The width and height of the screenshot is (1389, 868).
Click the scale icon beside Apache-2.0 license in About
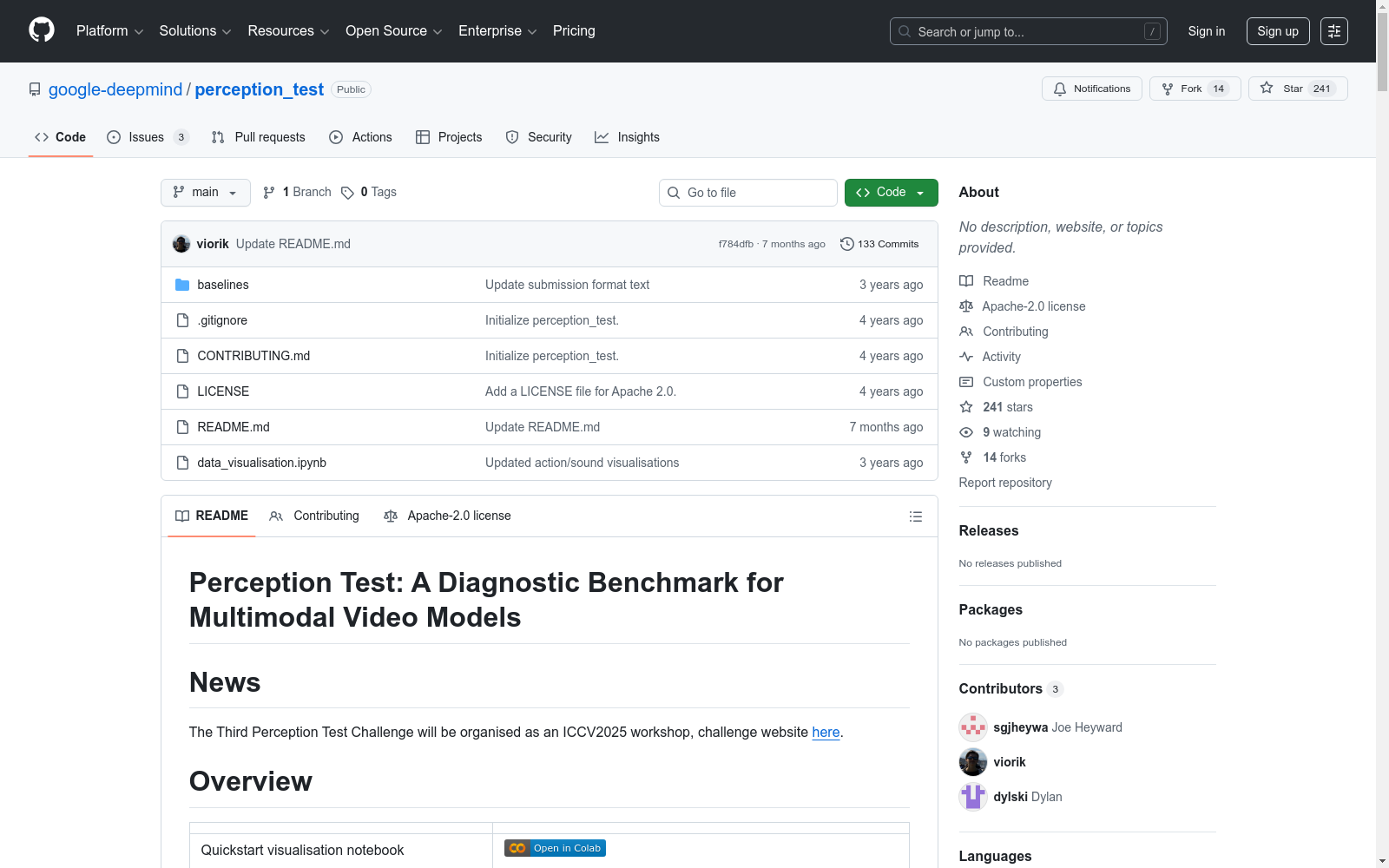(x=966, y=306)
